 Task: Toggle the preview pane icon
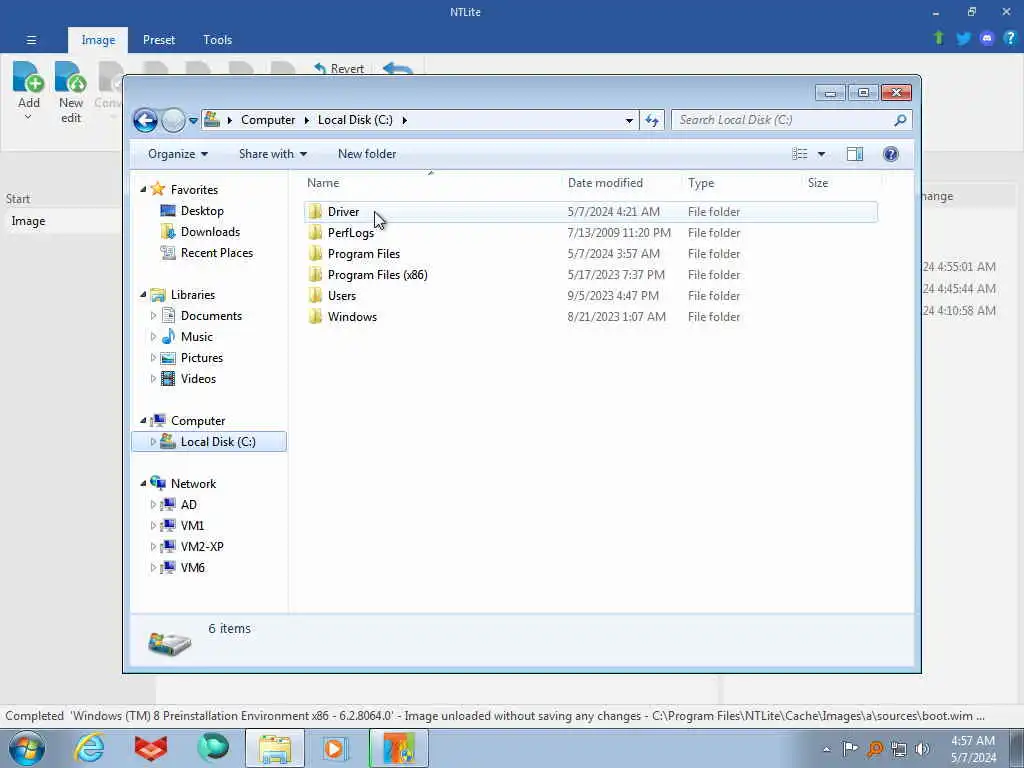(x=855, y=154)
